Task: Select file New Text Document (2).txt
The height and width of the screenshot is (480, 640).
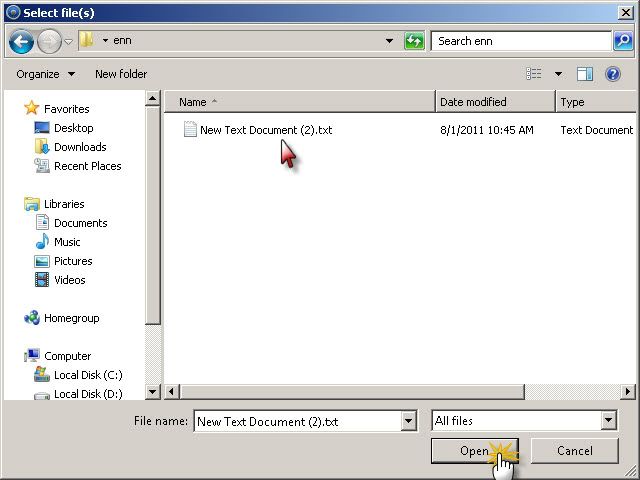Action: click(x=266, y=130)
